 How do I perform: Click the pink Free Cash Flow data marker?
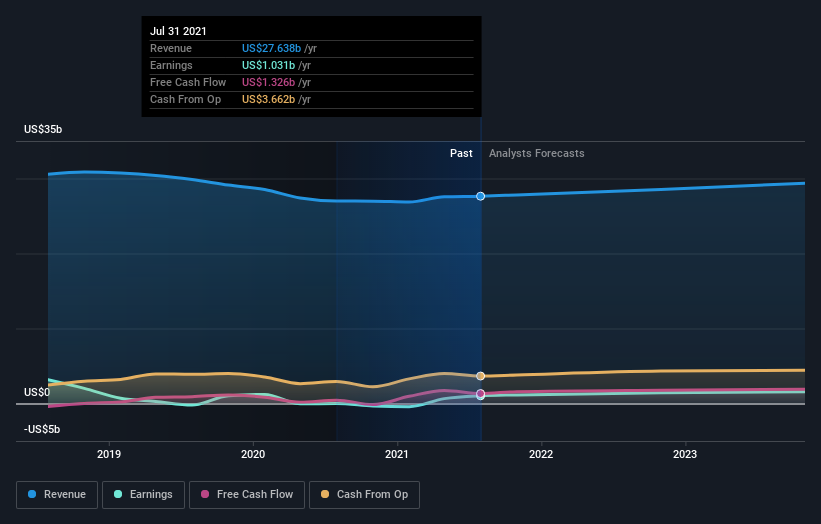481,394
